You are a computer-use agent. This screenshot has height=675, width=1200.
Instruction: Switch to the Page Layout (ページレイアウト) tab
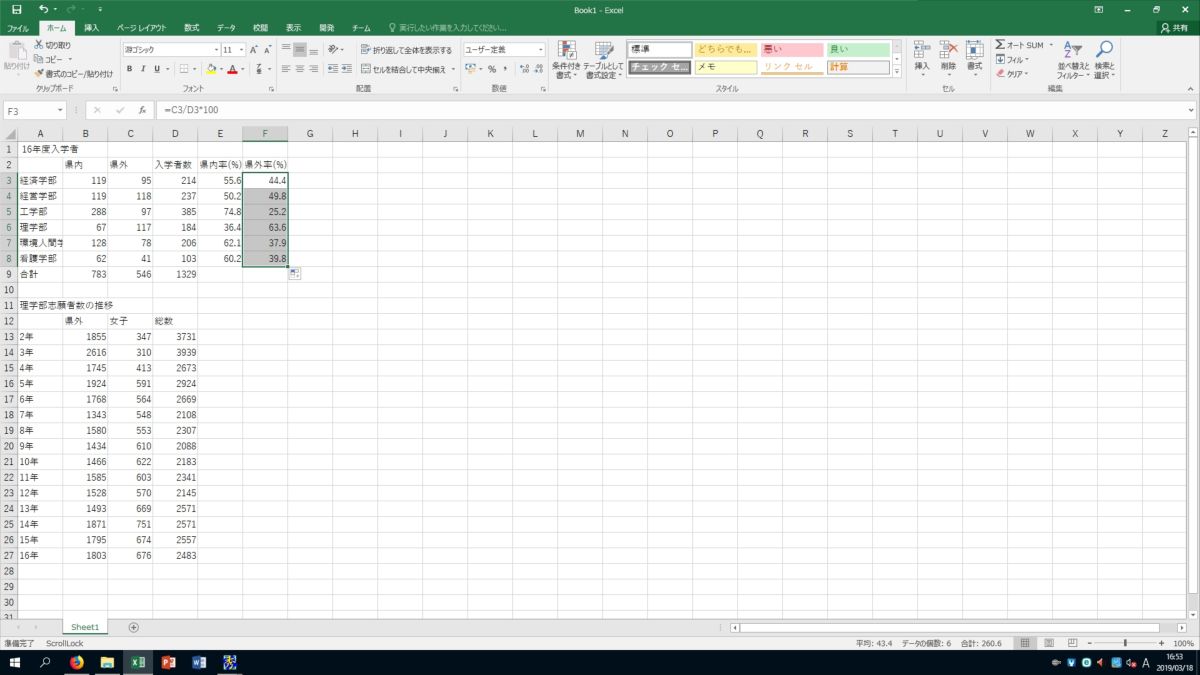141,28
